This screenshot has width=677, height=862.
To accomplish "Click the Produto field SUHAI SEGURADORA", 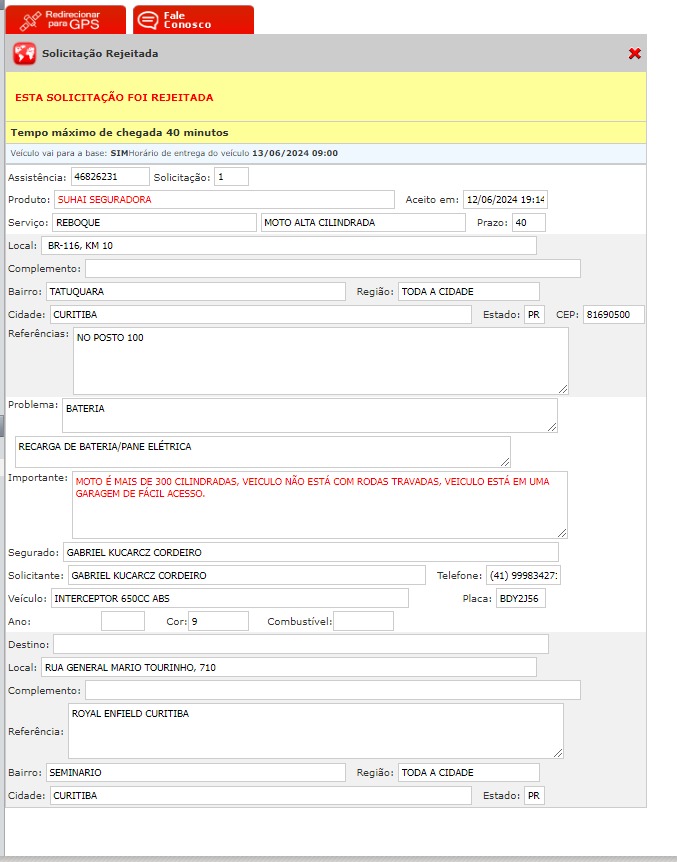I will coord(224,200).
